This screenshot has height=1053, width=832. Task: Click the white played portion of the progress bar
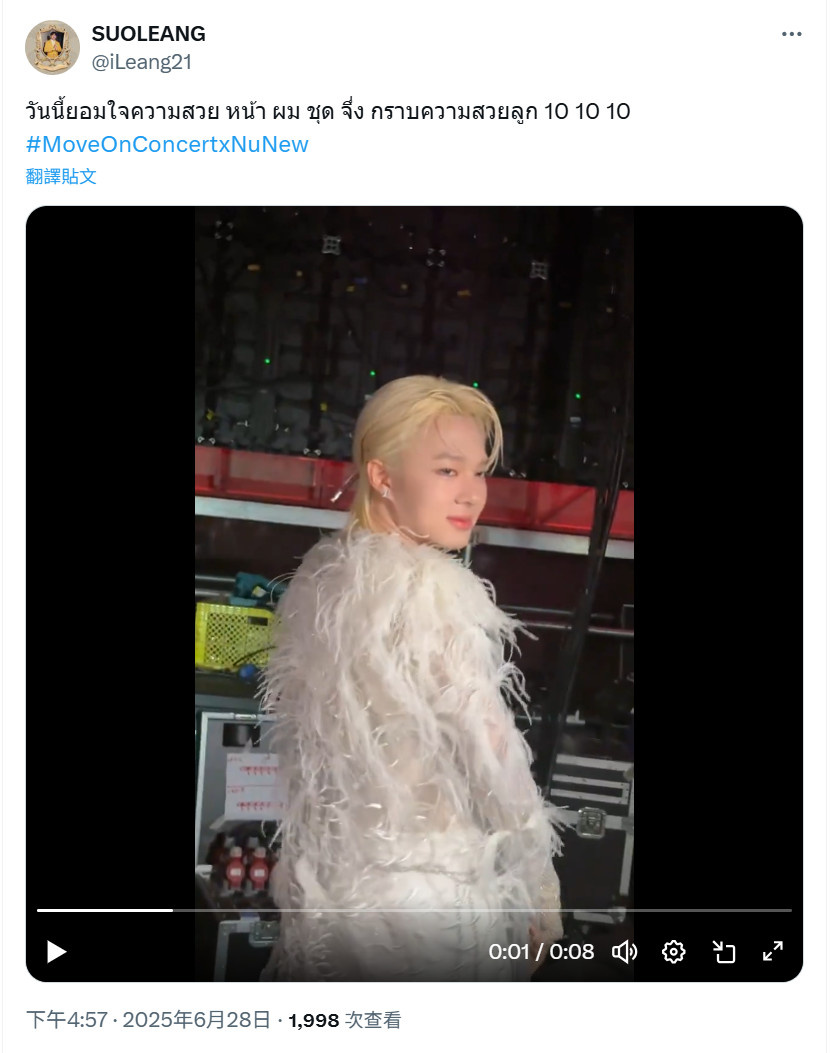click(x=105, y=910)
